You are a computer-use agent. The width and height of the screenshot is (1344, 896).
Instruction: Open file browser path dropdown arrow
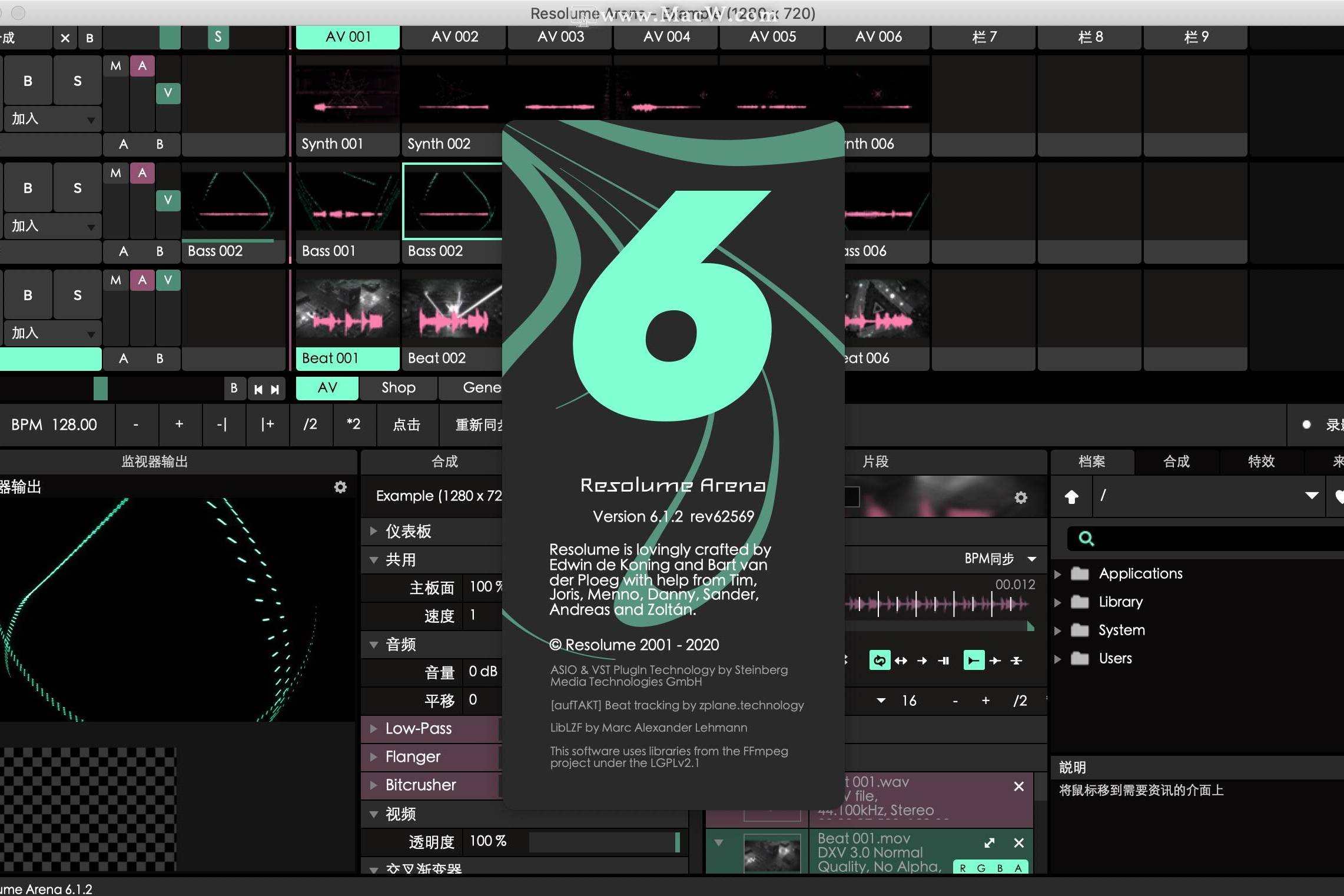point(1312,496)
